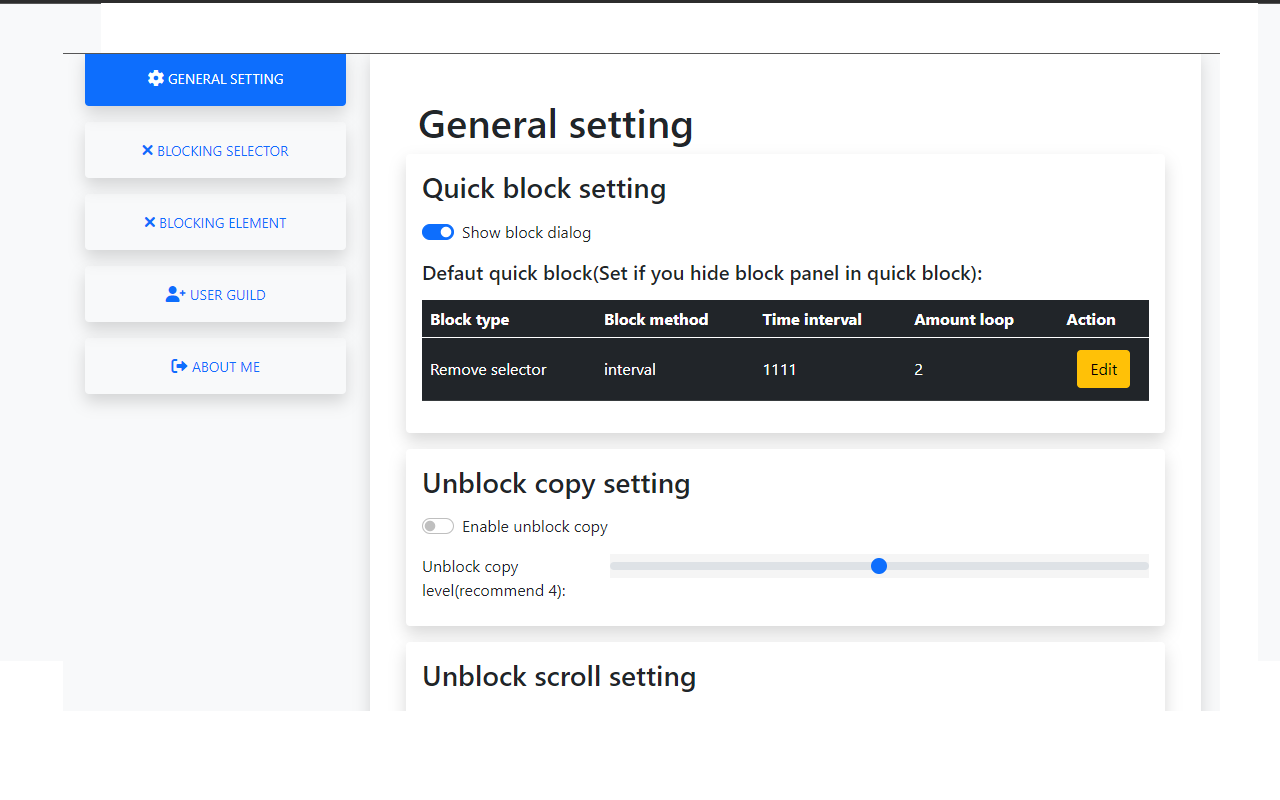Screen dimensions: 1280x800
Task: Open the Blocking Element page
Action: [x=215, y=222]
